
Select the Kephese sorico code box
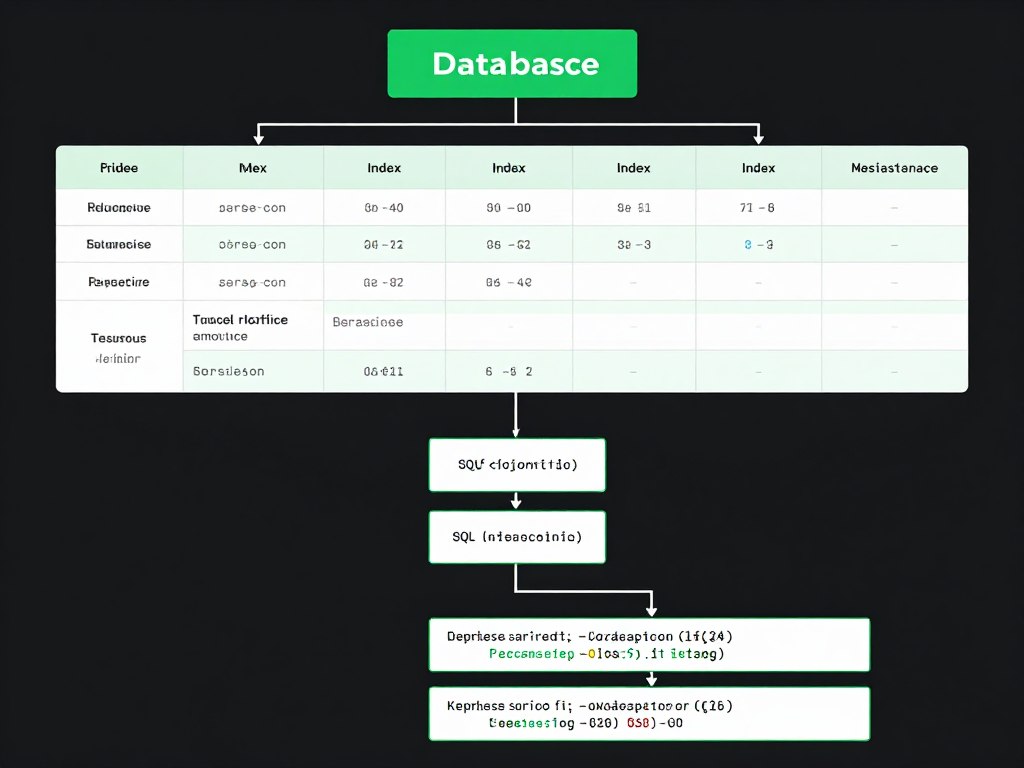coord(649,713)
